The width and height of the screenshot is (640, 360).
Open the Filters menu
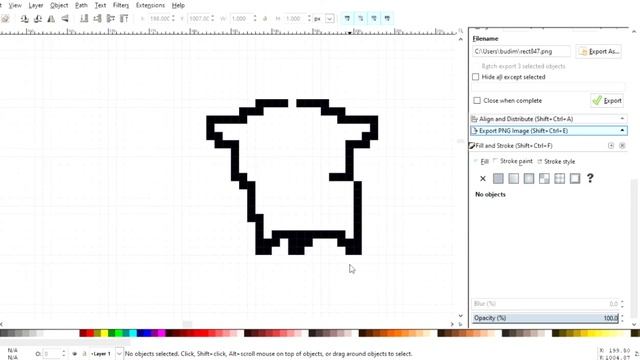(x=121, y=5)
